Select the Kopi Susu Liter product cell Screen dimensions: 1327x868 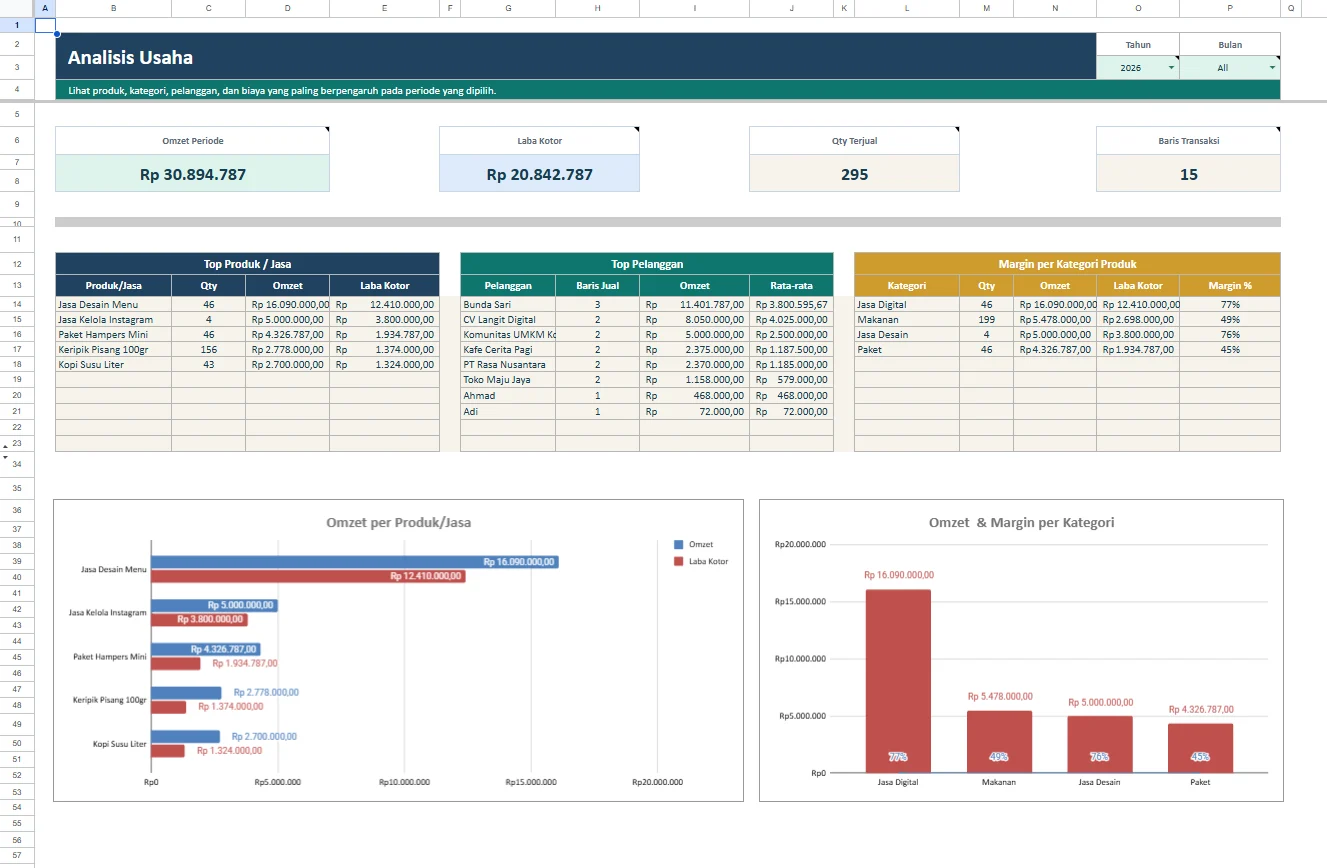(x=113, y=364)
